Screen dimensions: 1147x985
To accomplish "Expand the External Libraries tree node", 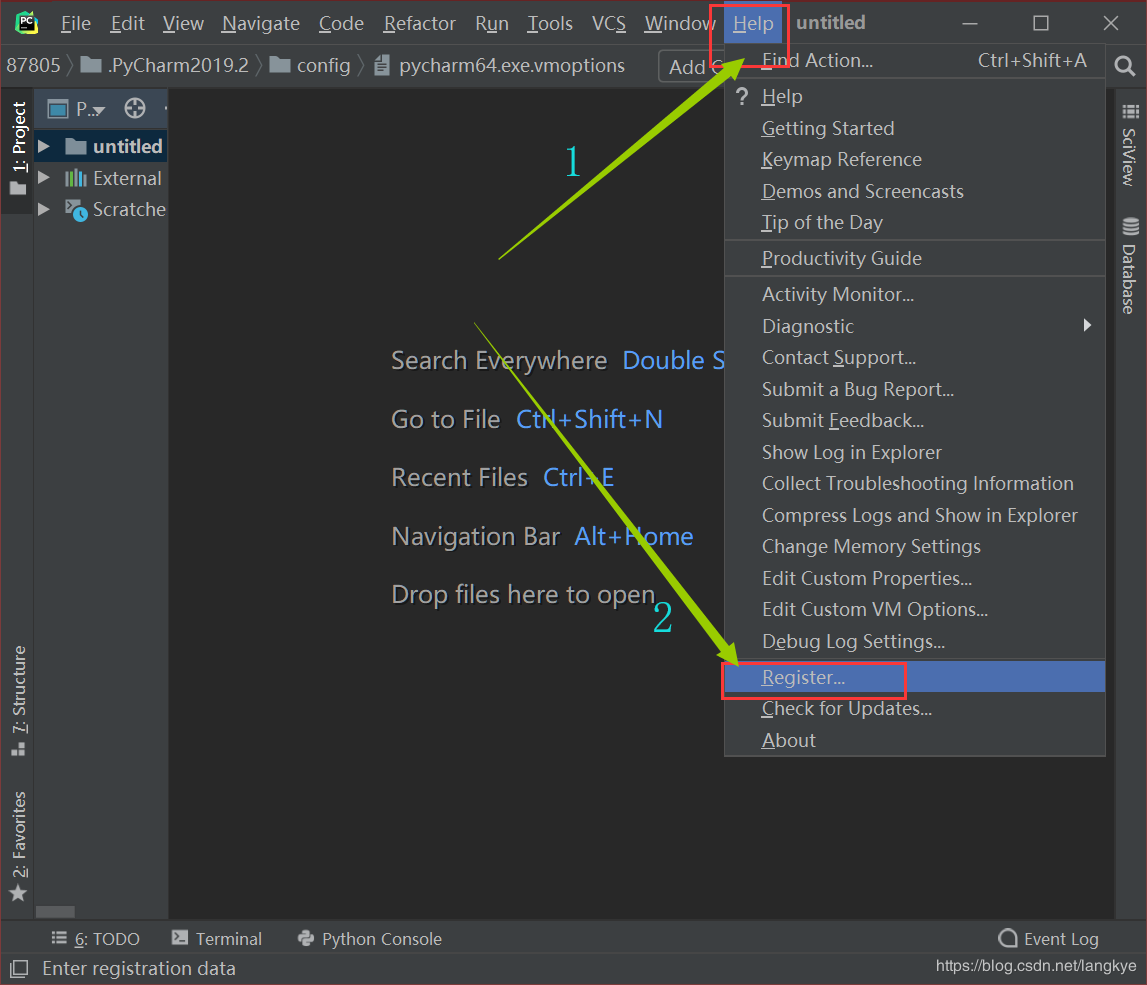I will [44, 178].
